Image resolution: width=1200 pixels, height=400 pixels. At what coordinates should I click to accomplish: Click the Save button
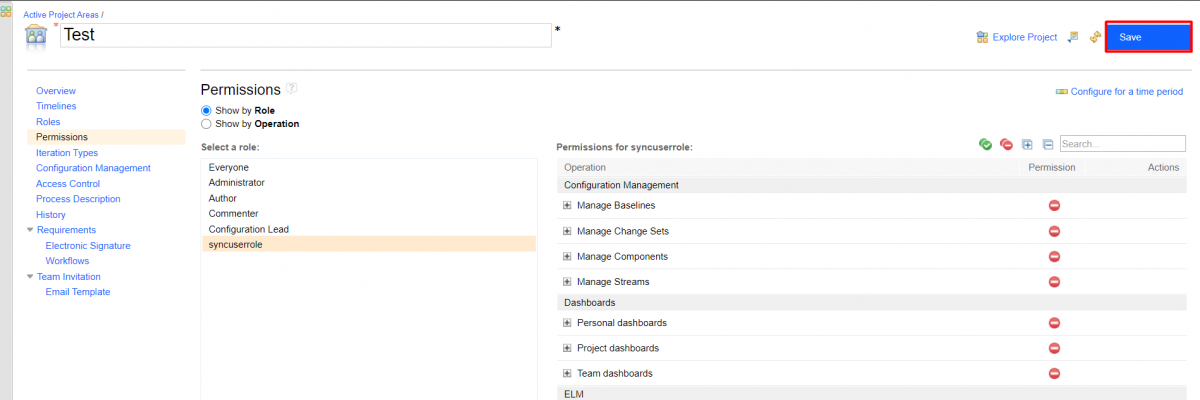(1147, 37)
